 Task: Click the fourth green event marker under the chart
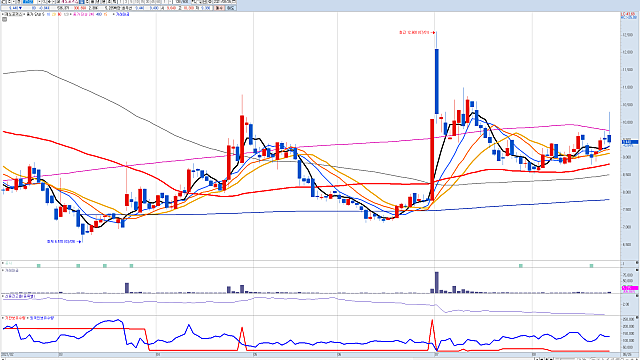click(x=131, y=266)
